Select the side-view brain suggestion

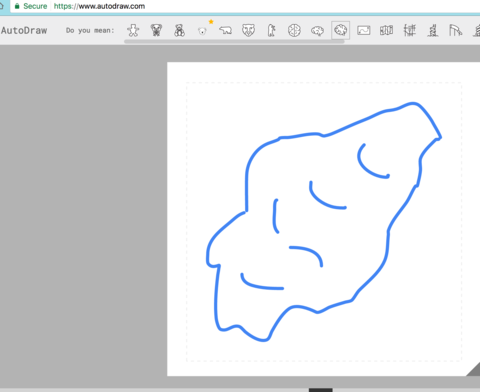[317, 31]
